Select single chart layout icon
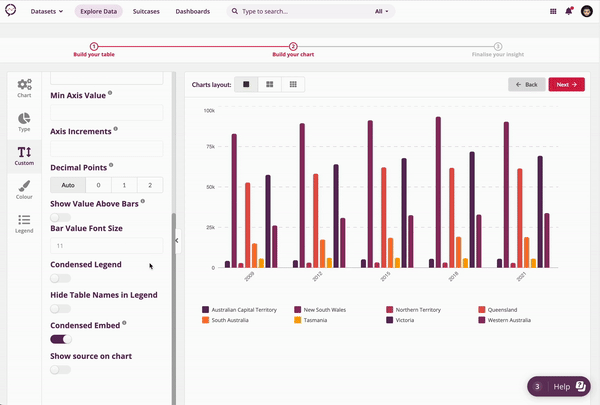The image size is (600, 405). (247, 85)
